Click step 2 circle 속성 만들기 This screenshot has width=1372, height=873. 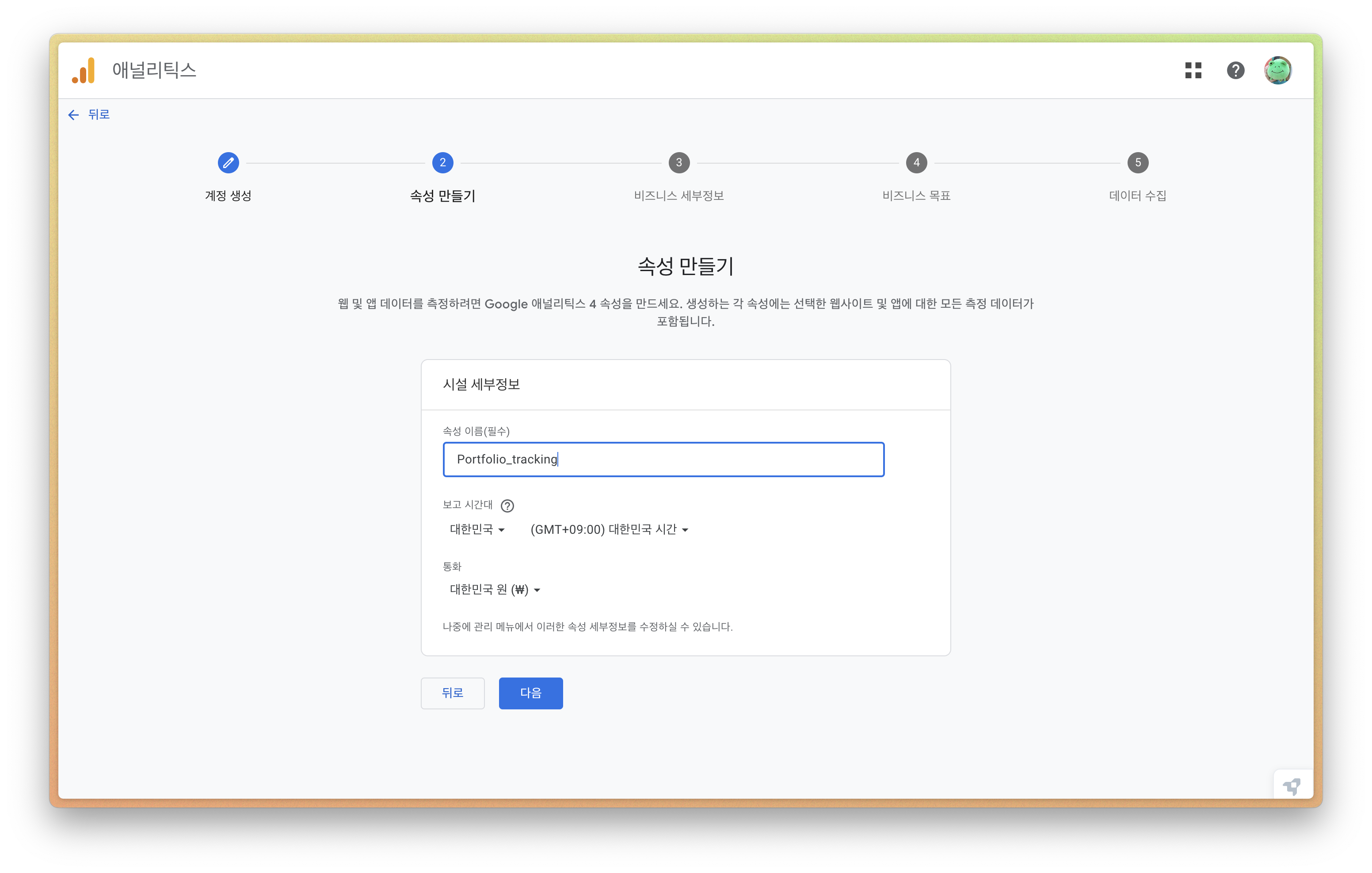click(x=442, y=162)
